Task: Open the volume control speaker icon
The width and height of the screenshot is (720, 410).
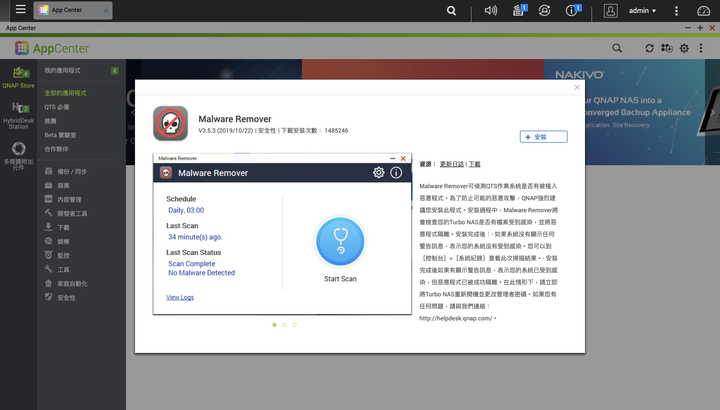Action: (x=490, y=10)
